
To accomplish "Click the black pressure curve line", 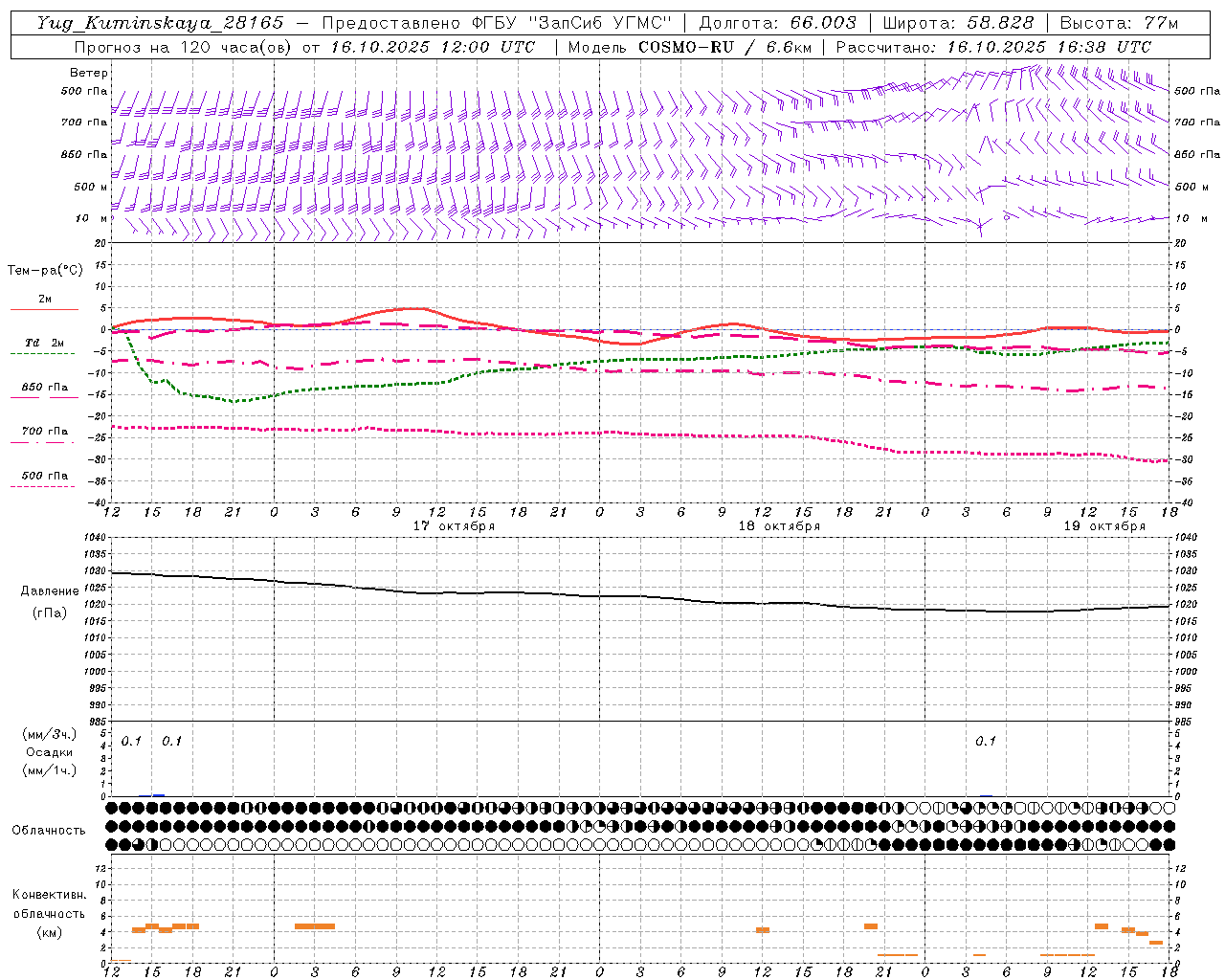I will 639,596.
